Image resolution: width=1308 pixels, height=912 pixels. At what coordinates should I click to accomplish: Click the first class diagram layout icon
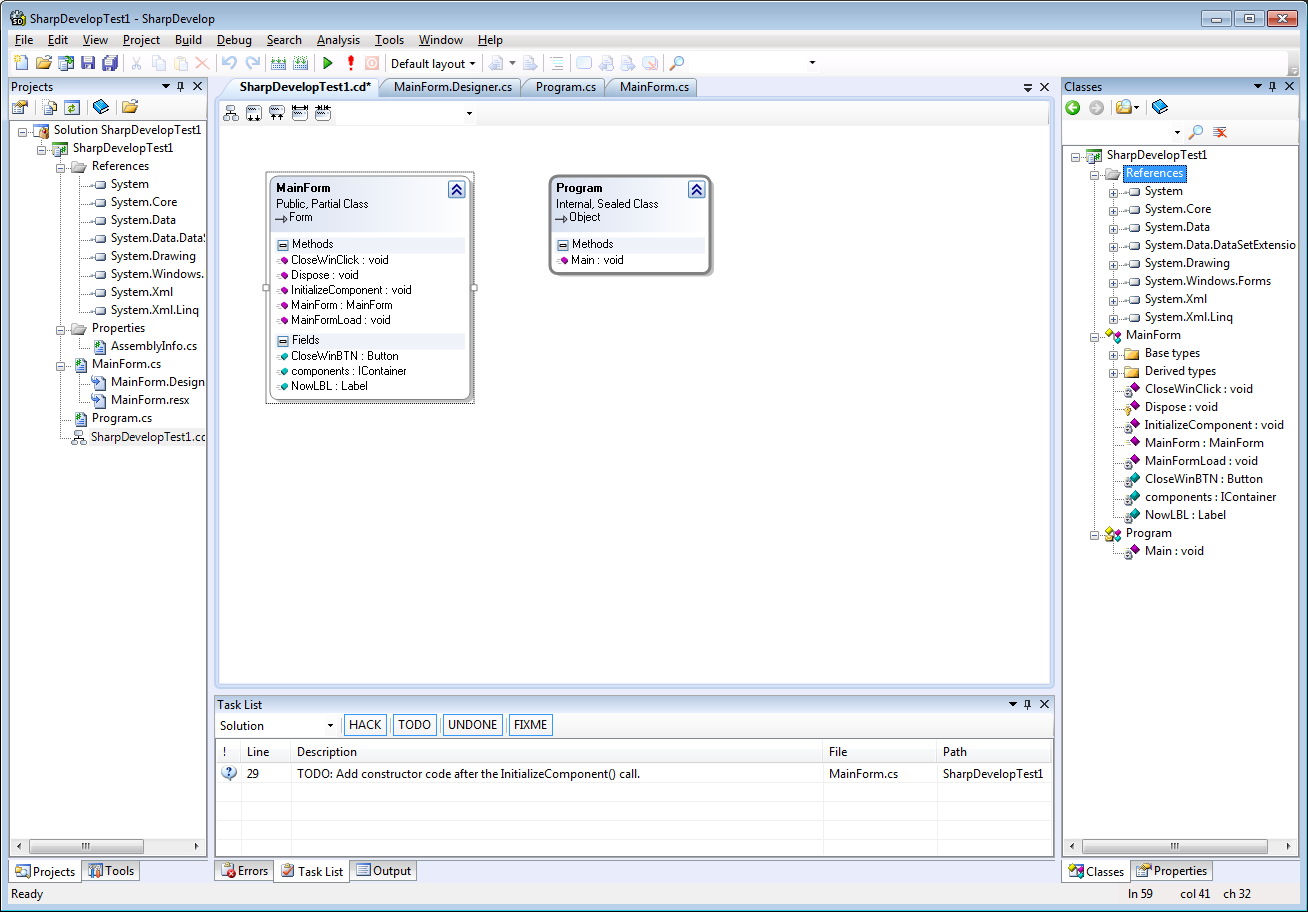[231, 113]
